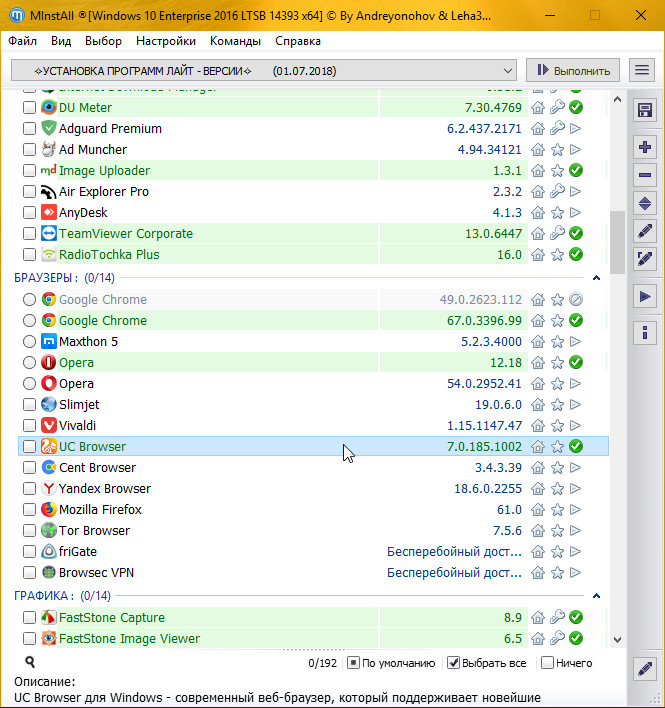Click the scrollbar down arrow

618,639
